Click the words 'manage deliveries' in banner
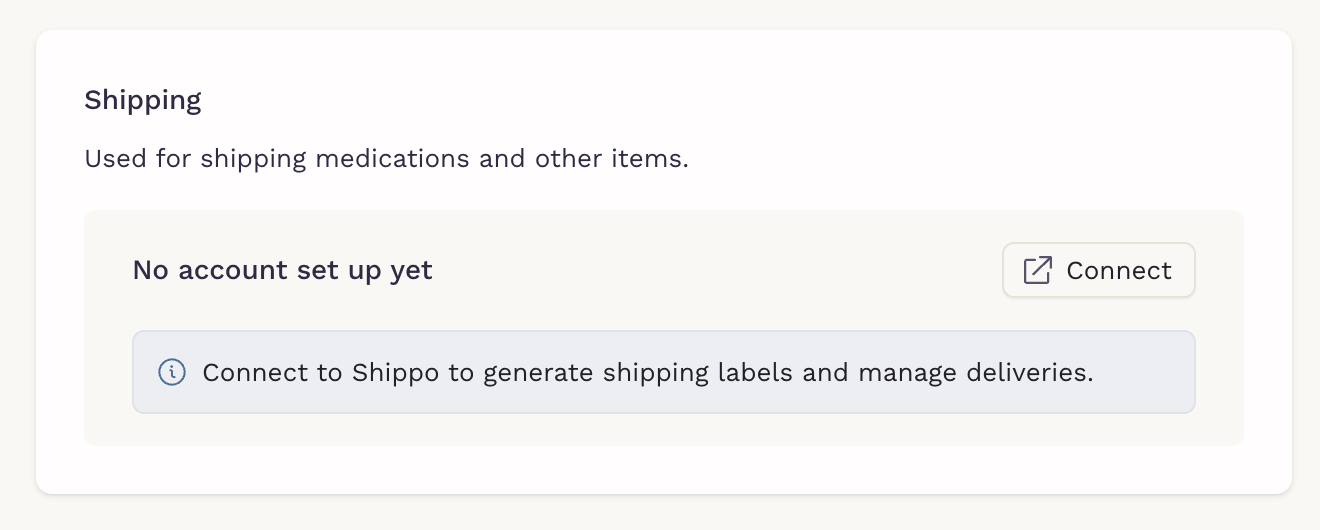The image size is (1320, 530). click(964, 373)
